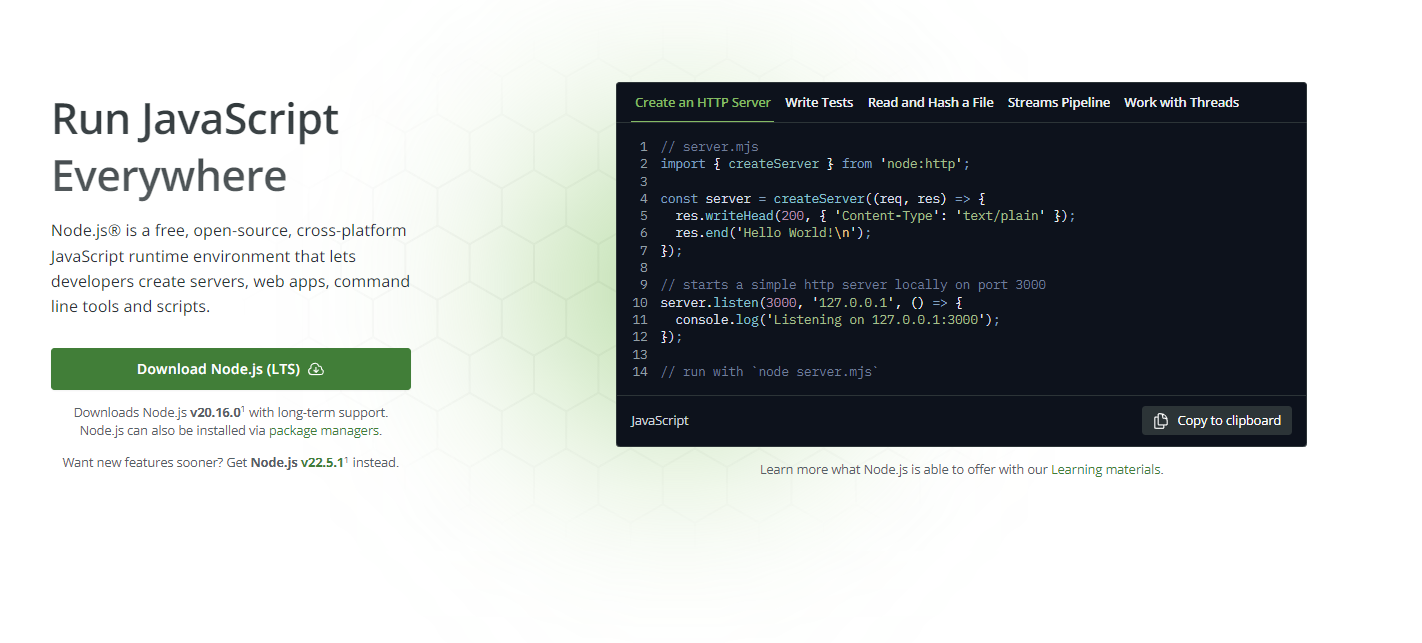Click the Download Node.js (LTS) button
The height and width of the screenshot is (643, 1422).
point(231,369)
